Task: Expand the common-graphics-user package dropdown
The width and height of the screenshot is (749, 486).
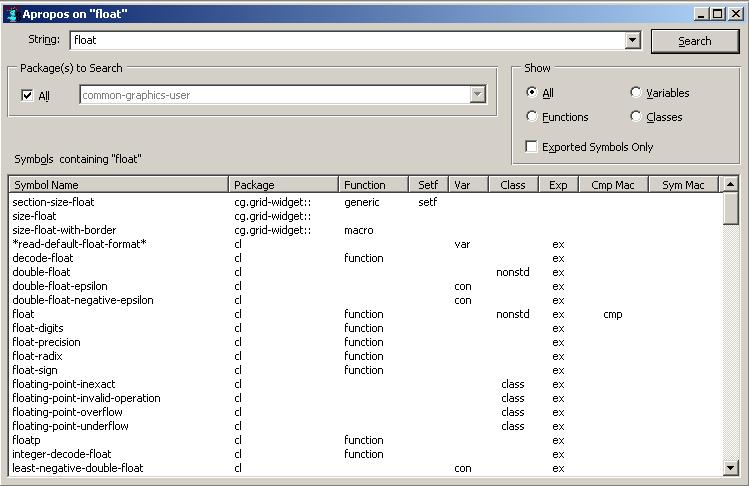Action: coord(477,95)
